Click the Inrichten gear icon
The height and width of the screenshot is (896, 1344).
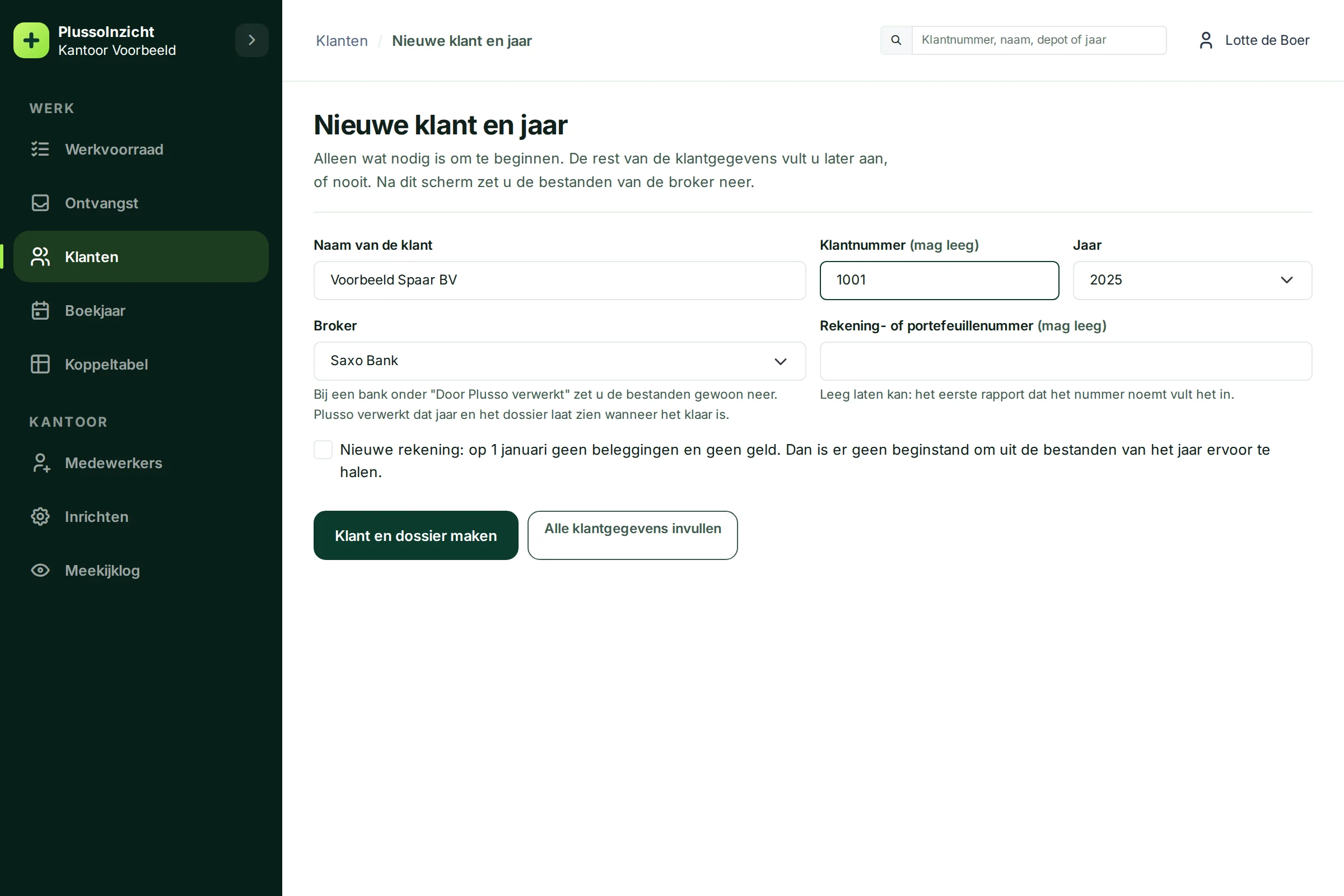tap(40, 516)
